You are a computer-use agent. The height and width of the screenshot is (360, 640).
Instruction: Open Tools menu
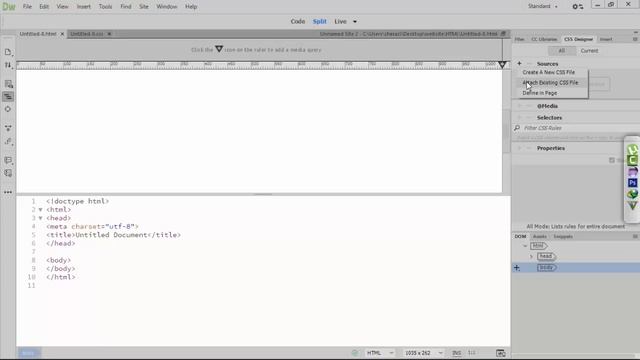[x=105, y=7]
